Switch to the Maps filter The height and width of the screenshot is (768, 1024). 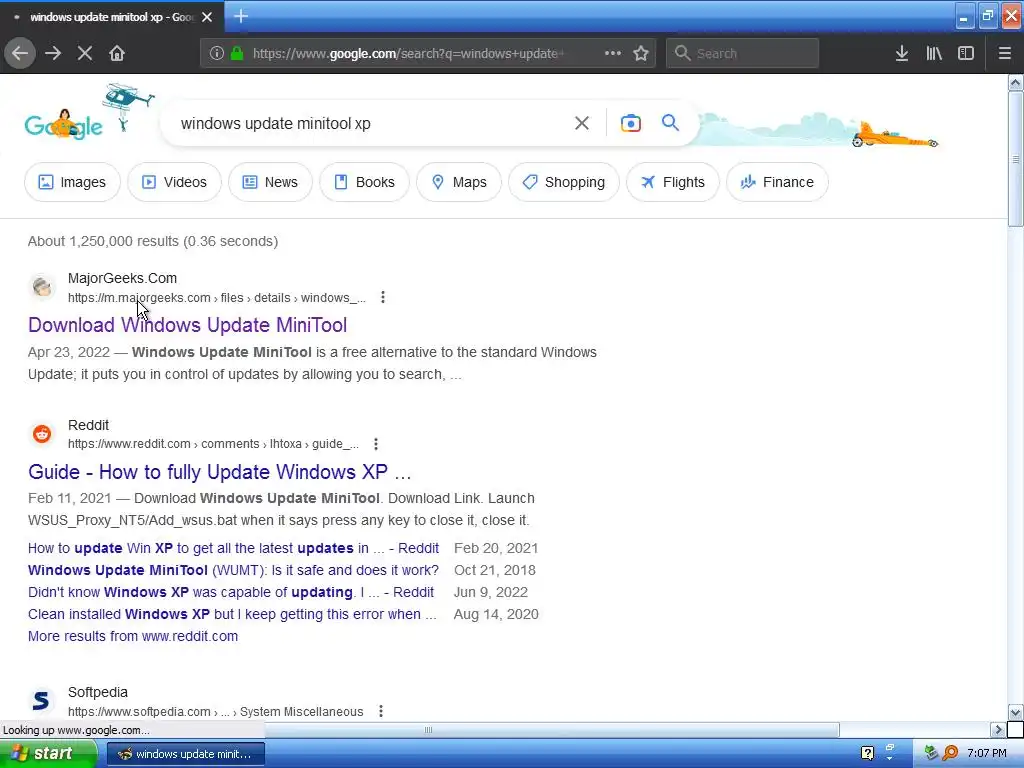click(459, 182)
